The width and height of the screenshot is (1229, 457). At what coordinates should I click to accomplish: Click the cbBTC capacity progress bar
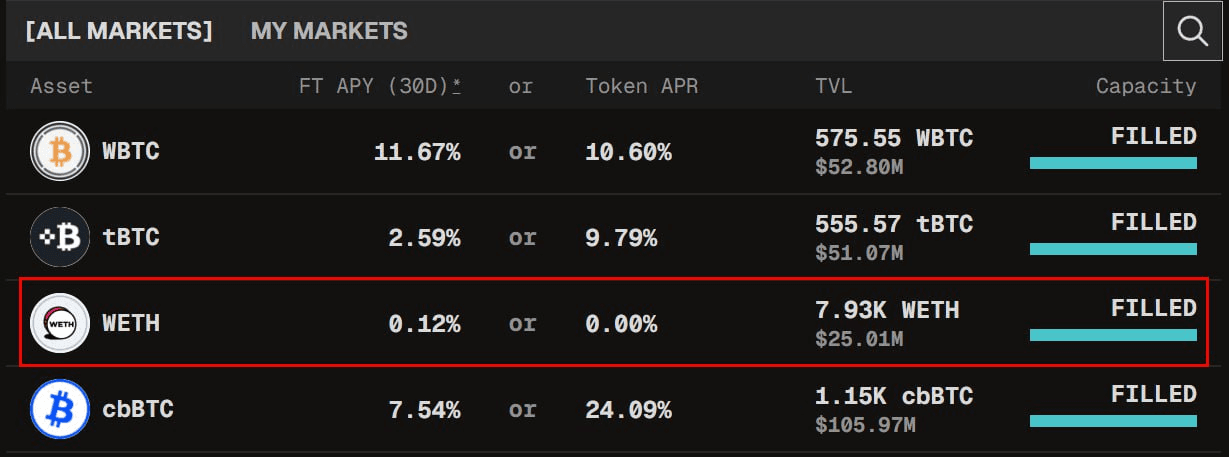[1113, 421]
